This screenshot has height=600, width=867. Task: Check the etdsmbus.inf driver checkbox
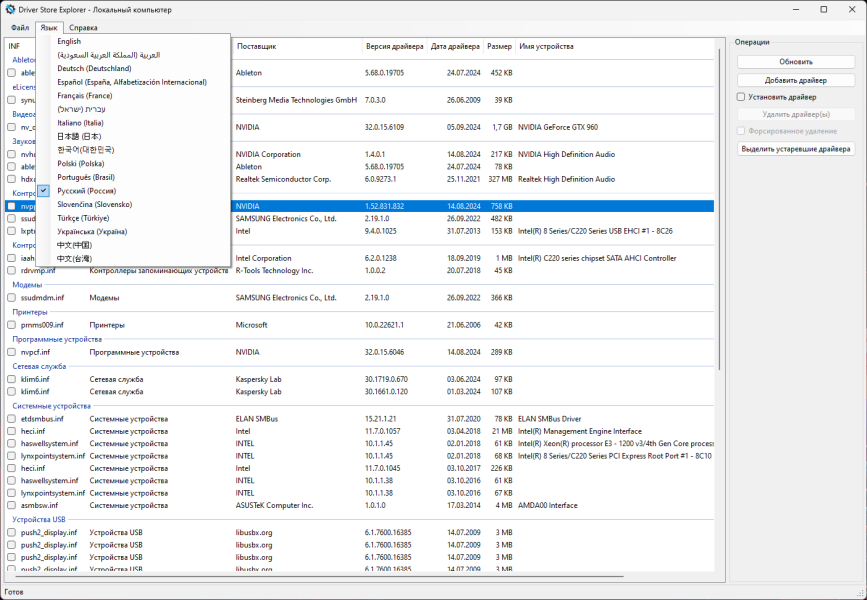point(12,419)
